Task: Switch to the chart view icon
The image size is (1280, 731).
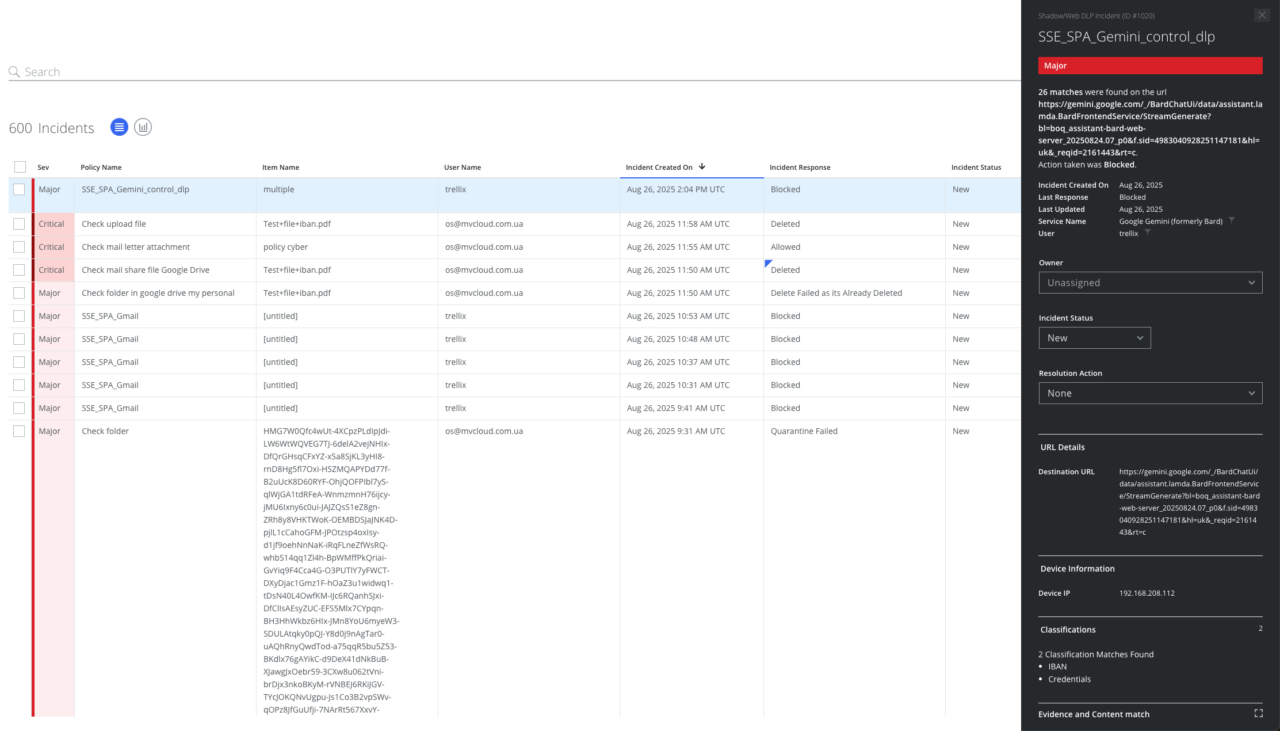Action: pyautogui.click(x=143, y=127)
